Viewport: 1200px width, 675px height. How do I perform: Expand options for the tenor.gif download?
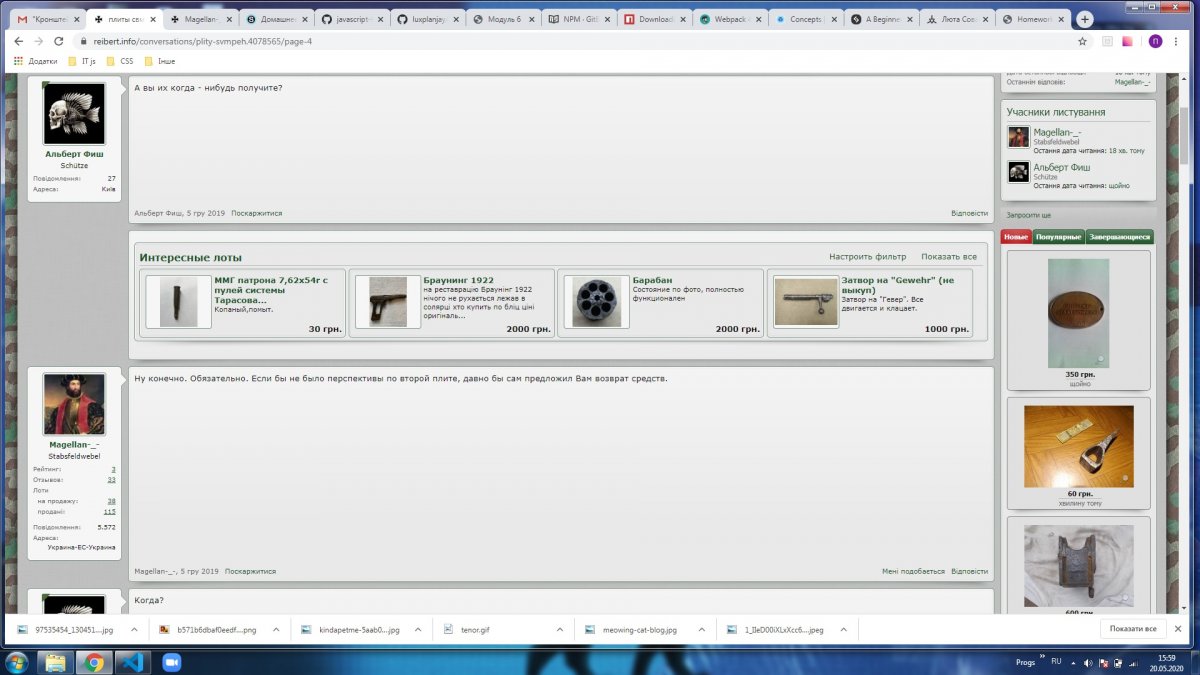coord(558,630)
